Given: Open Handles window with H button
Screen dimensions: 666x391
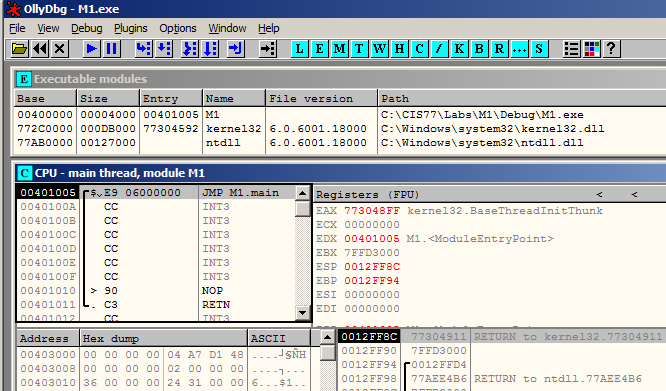Looking at the screenshot, I should (x=399, y=49).
